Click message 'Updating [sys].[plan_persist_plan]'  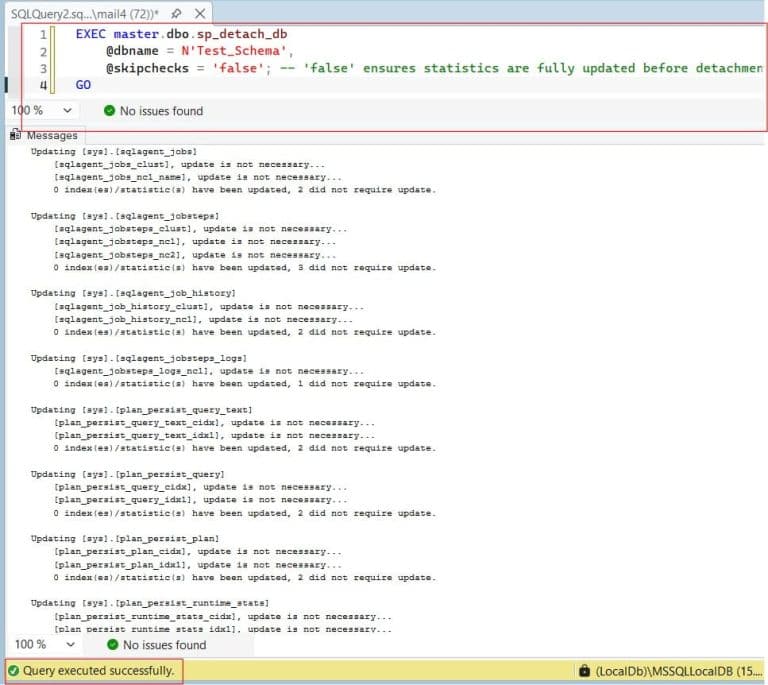[125, 539]
